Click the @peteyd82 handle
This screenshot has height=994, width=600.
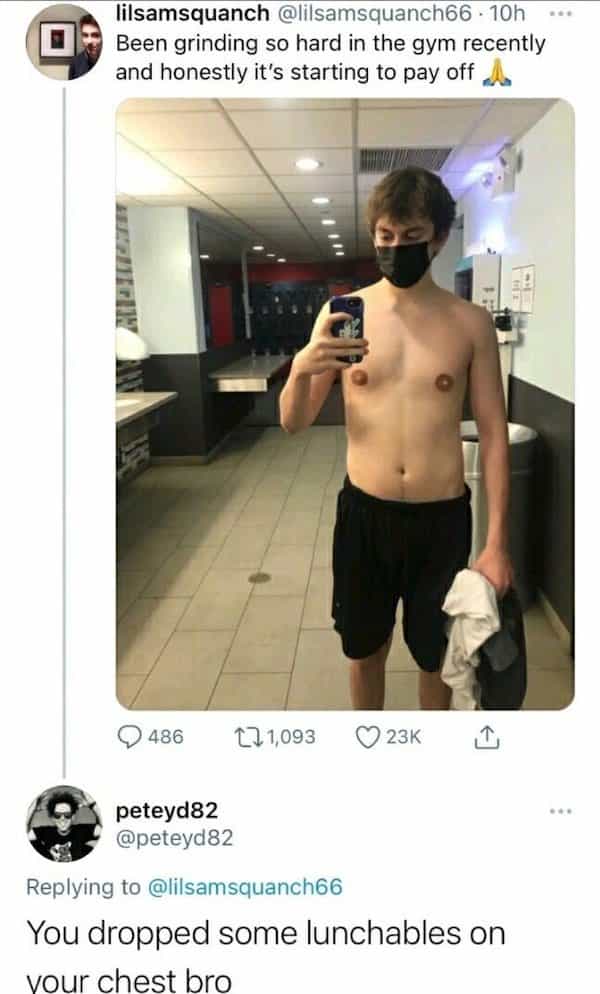click(x=175, y=837)
